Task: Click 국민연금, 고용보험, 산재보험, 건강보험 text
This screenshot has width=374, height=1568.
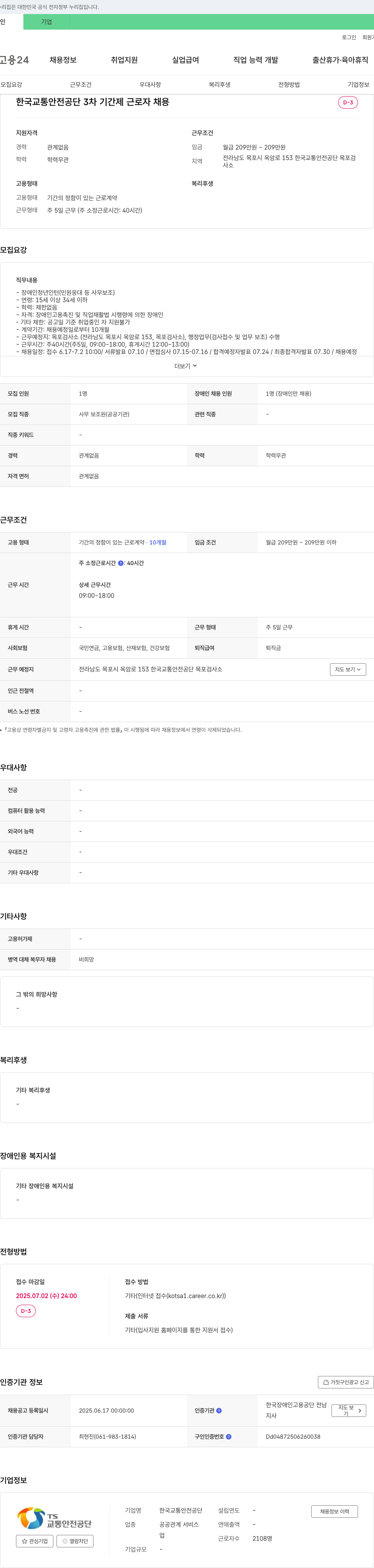Action: (x=124, y=648)
